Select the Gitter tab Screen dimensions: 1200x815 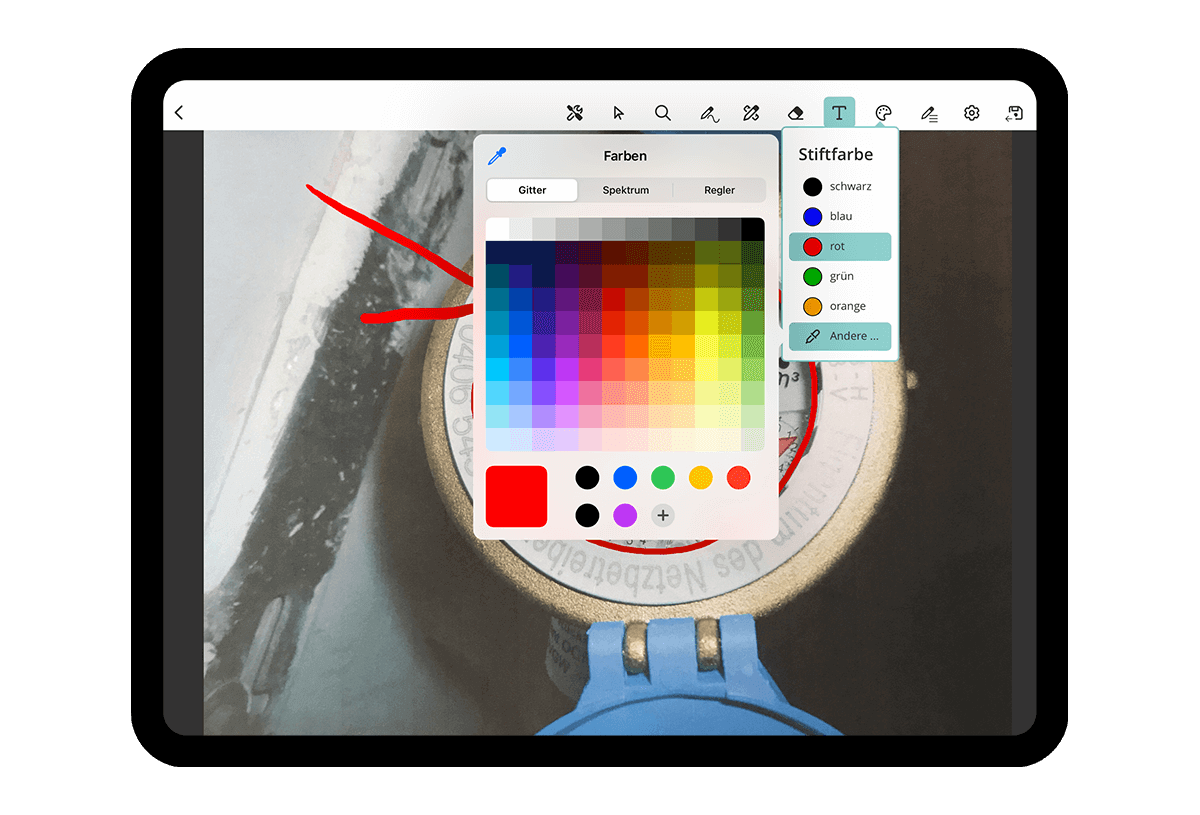pos(532,190)
